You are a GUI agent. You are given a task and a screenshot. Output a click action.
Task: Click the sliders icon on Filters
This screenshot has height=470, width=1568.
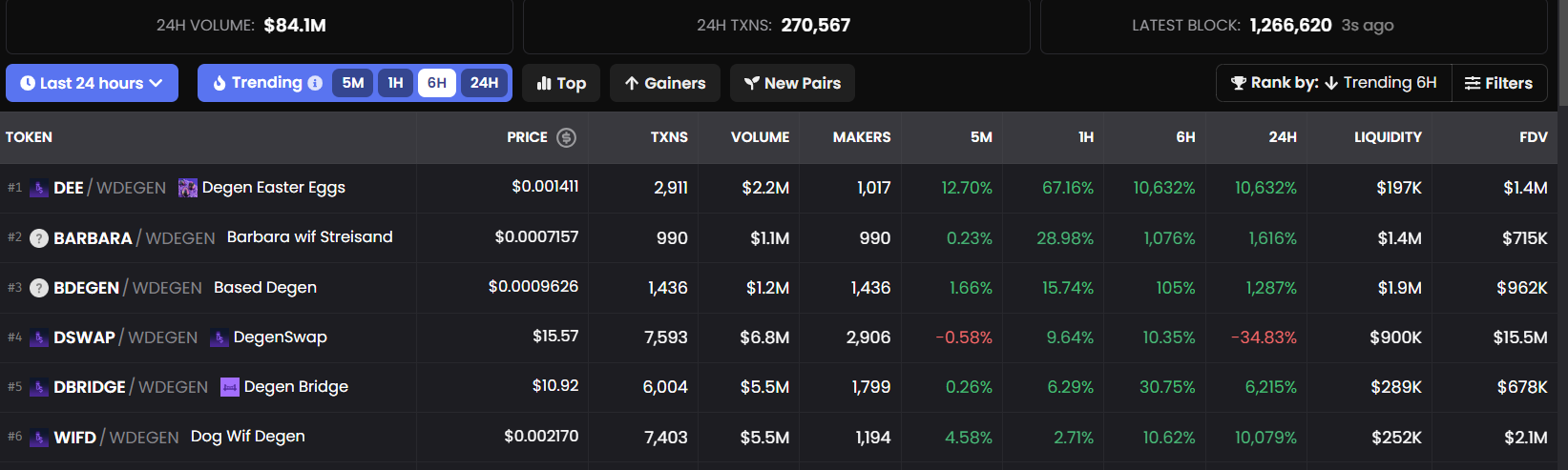pyautogui.click(x=1473, y=83)
